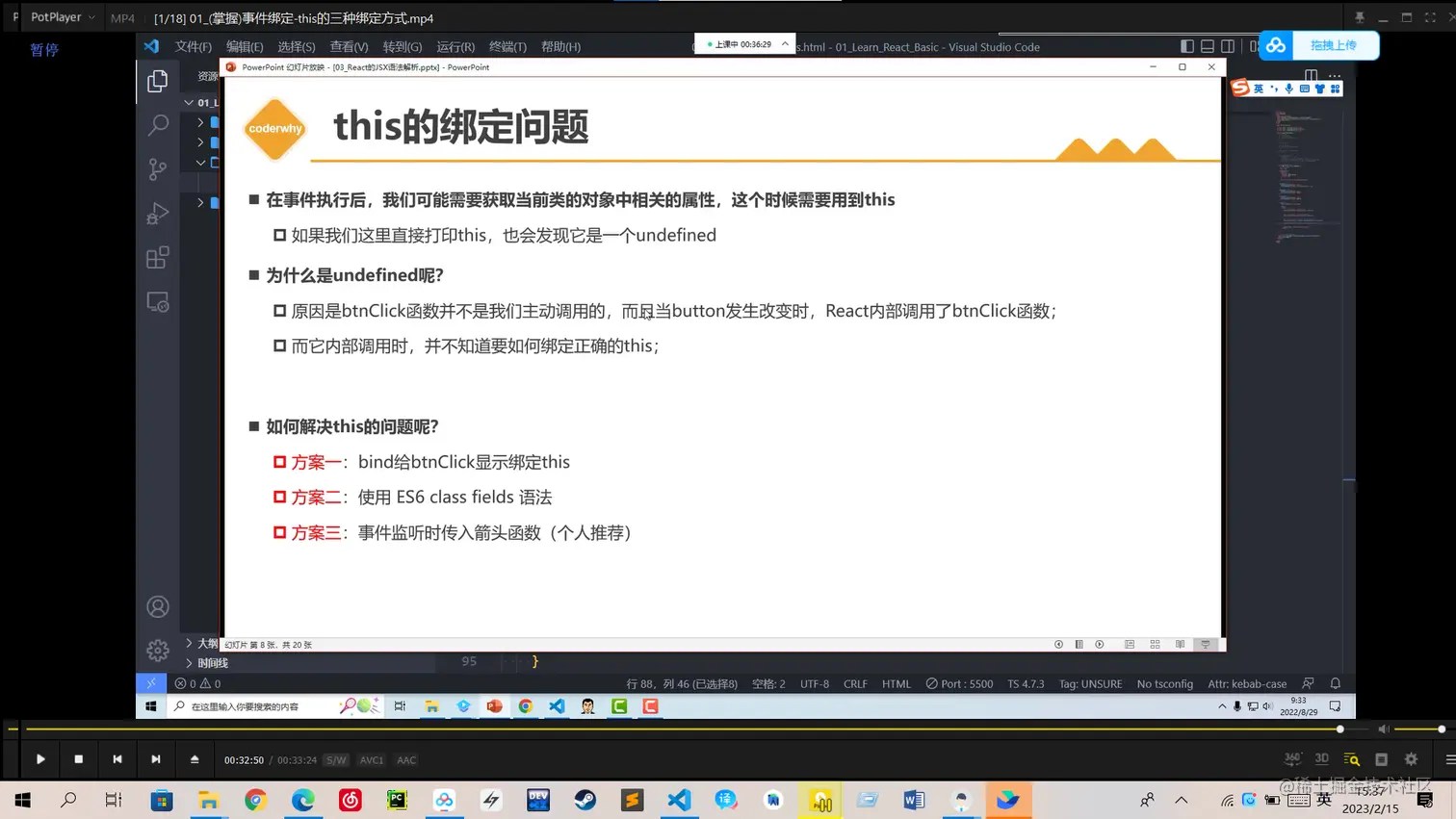Open the 帮助(H) menu
The width and height of the screenshot is (1456, 819).
tap(560, 46)
